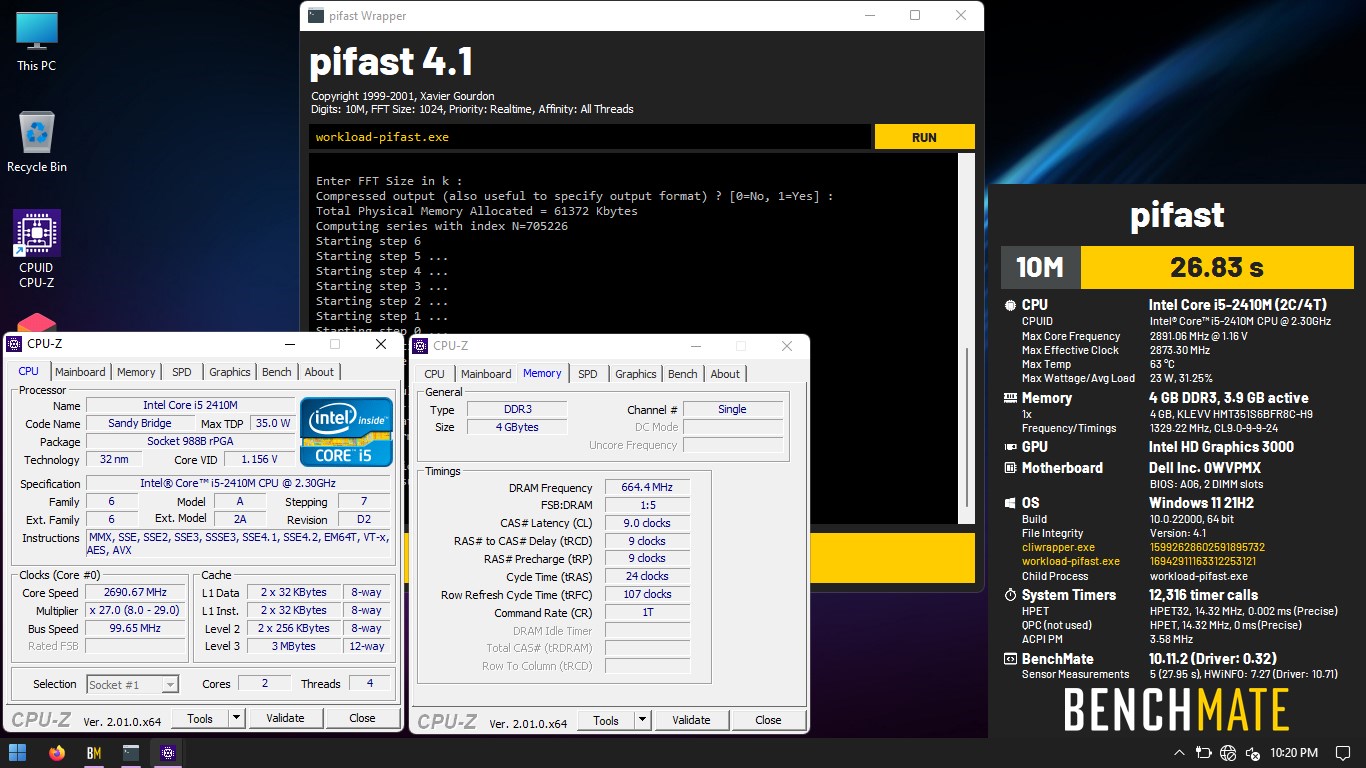Open the Bench tab in left CPU-Z
This screenshot has width=1366, height=768.
coord(277,372)
